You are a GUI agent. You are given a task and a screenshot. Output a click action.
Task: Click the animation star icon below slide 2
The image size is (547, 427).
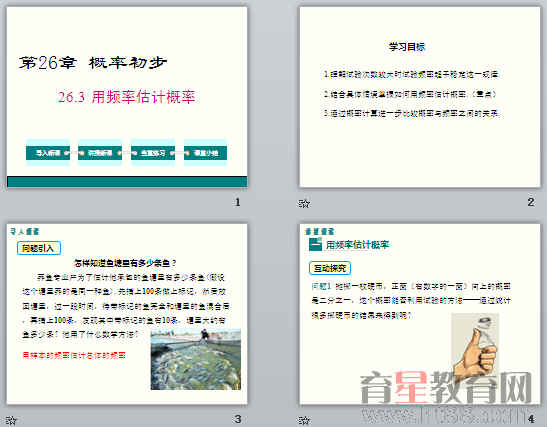[304, 203]
